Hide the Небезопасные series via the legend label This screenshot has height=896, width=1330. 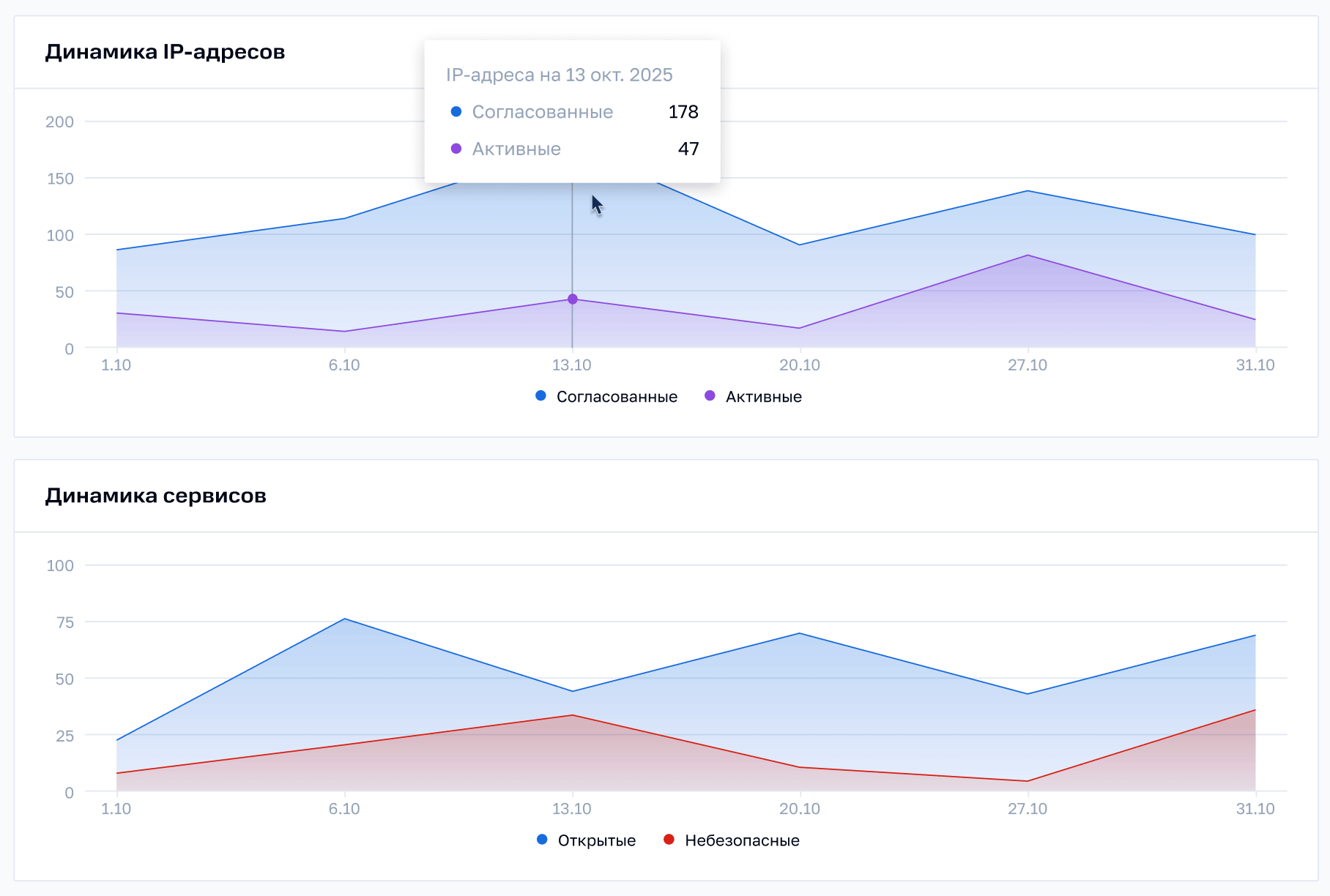click(x=741, y=840)
